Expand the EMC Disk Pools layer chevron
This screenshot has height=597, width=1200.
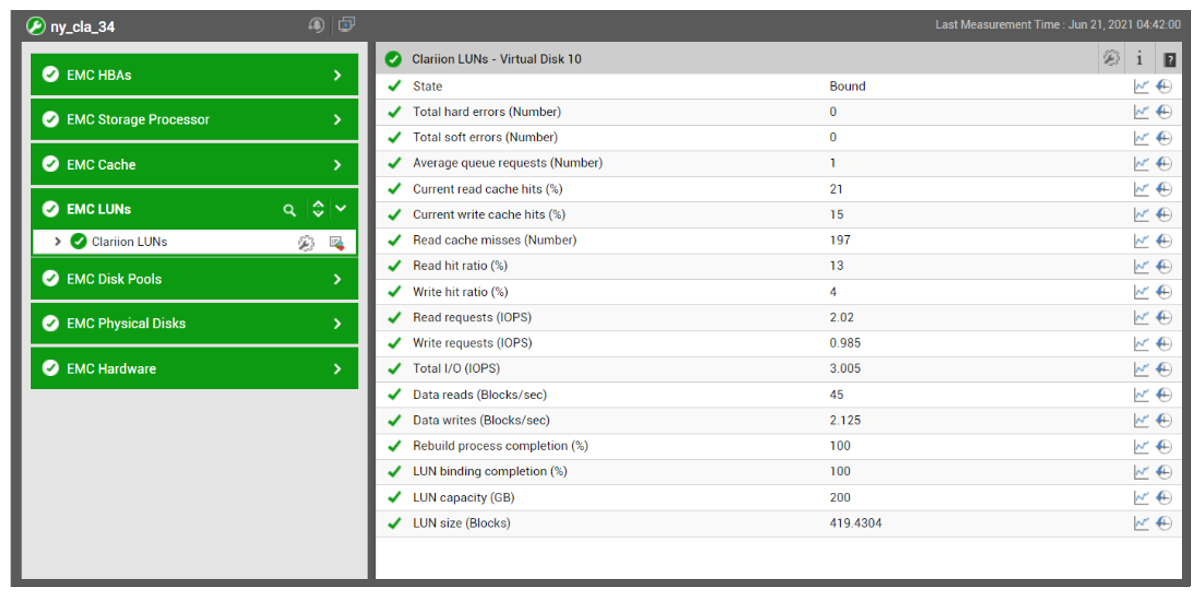338,279
